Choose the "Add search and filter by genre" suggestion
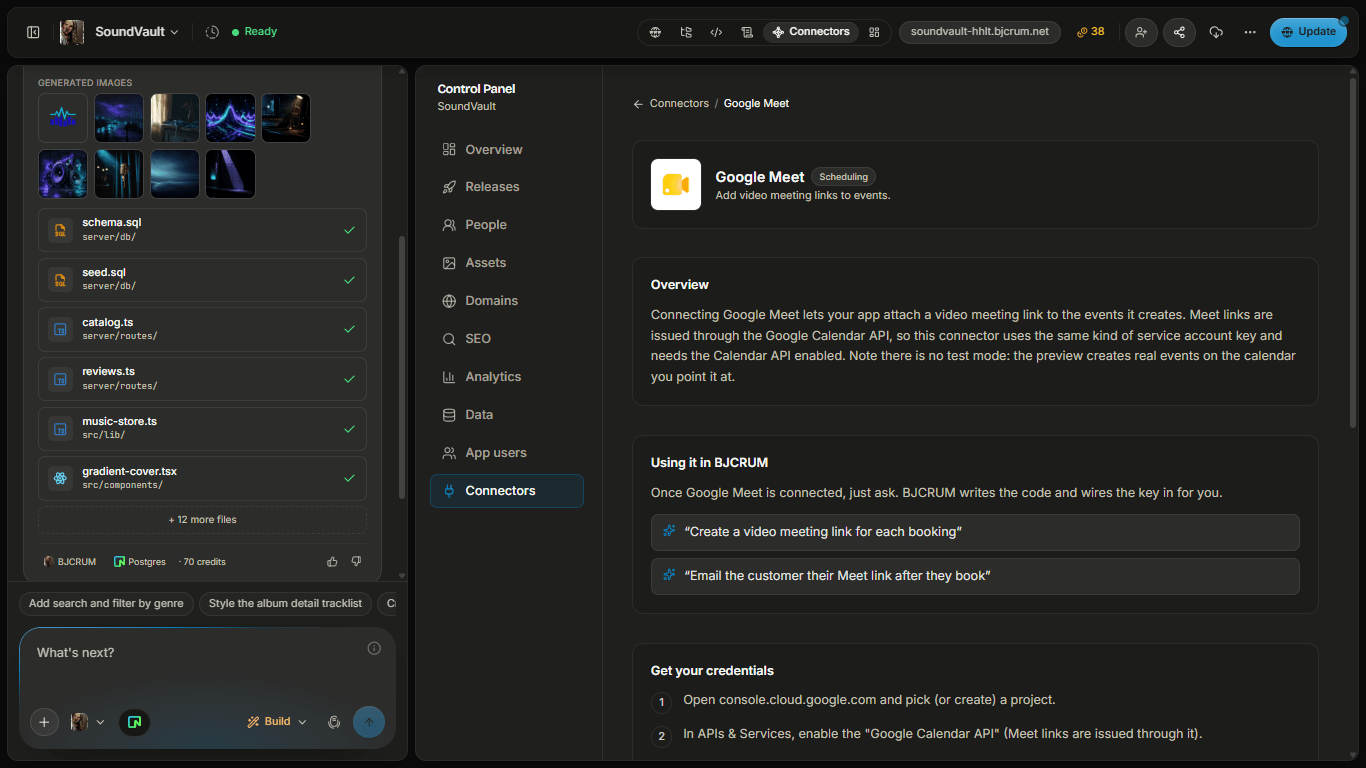1366x768 pixels. (106, 604)
